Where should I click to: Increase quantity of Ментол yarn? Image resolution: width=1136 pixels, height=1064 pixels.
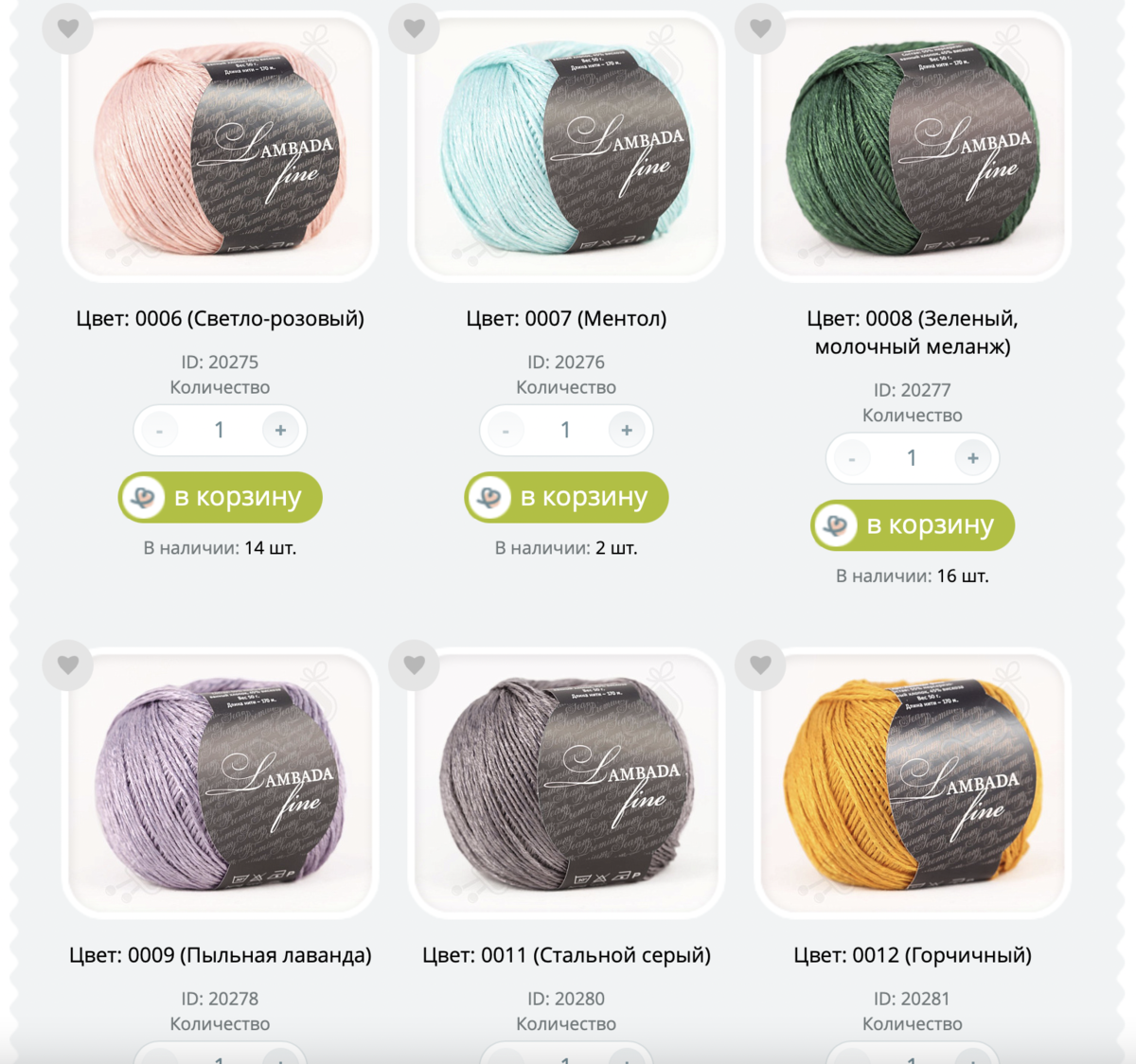click(627, 431)
